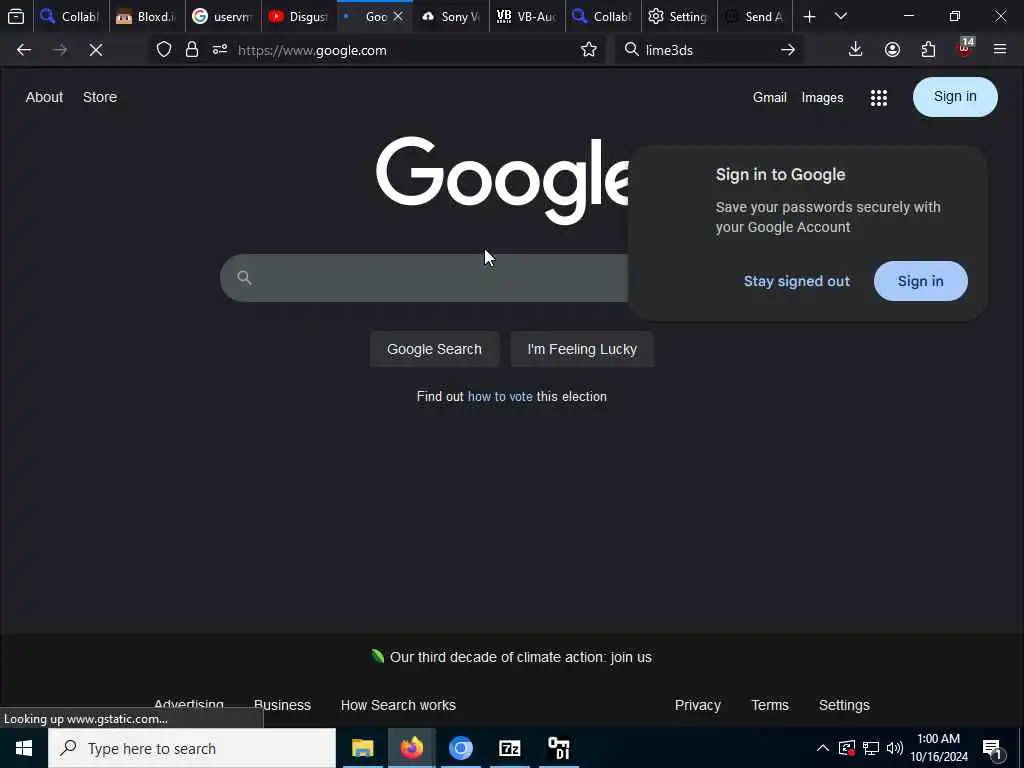Open File Explorer from the taskbar
Screen dimensions: 1024x768
coord(362,748)
